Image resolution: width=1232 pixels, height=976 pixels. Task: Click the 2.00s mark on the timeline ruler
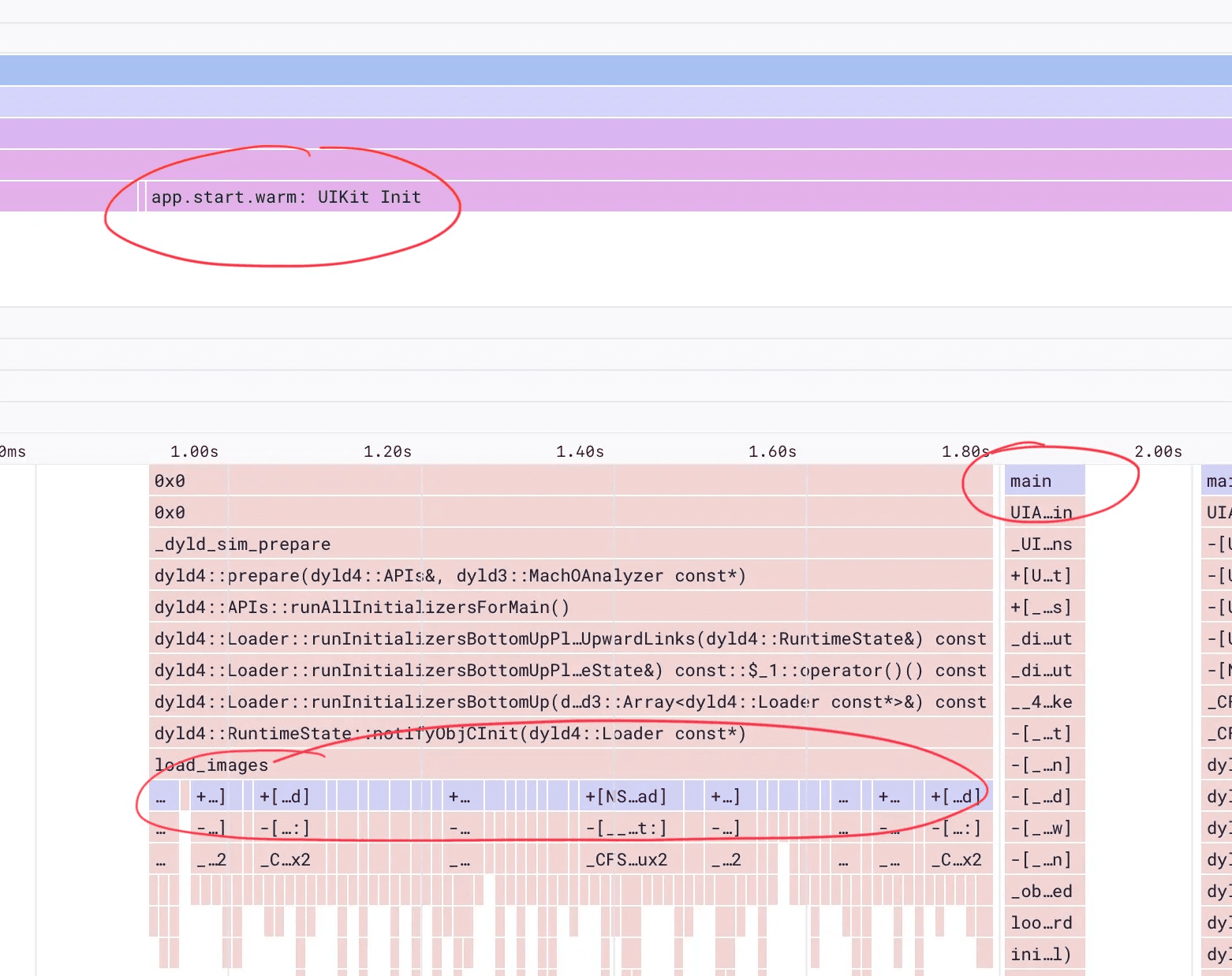[x=1158, y=451]
